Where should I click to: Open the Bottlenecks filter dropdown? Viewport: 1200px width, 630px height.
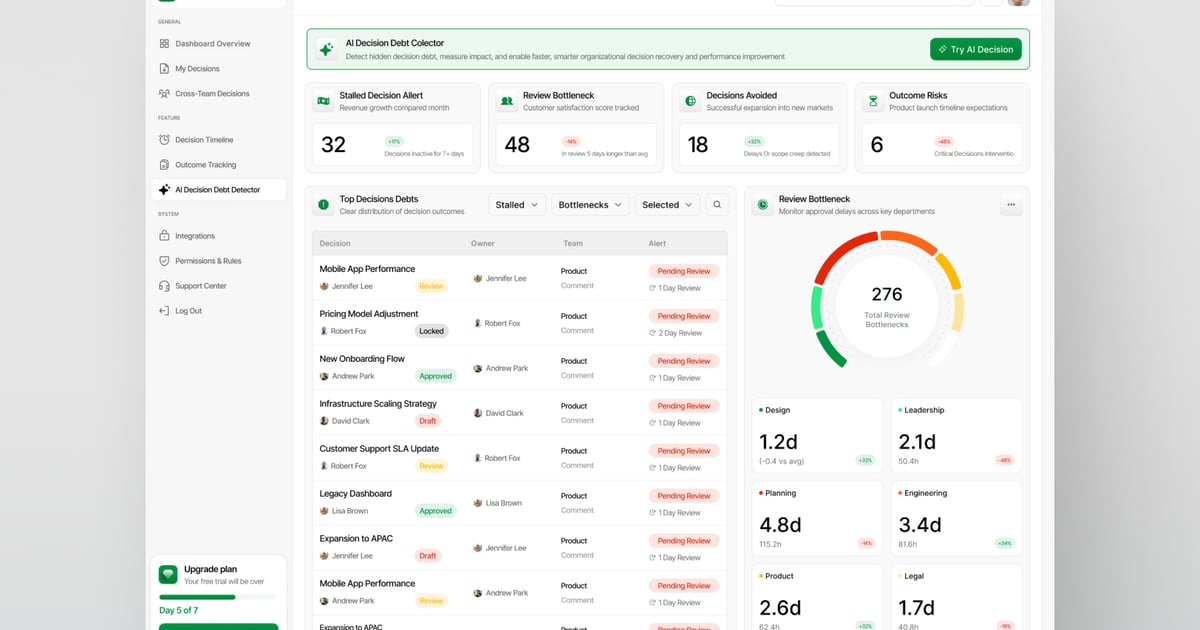pos(590,205)
